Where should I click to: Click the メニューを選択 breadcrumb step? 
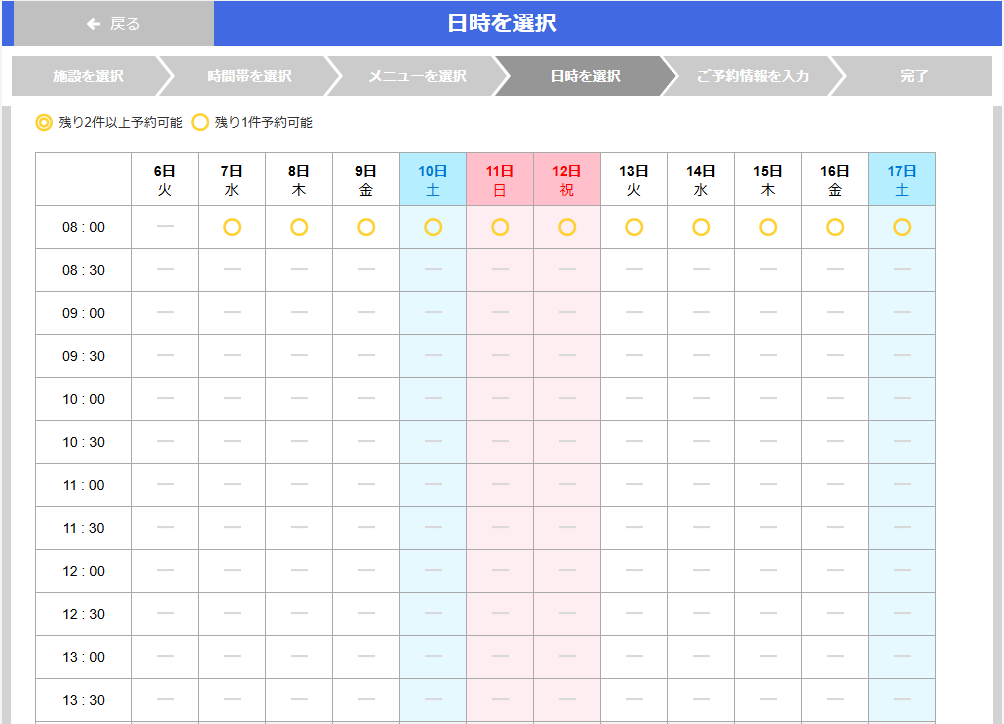pyautogui.click(x=413, y=75)
